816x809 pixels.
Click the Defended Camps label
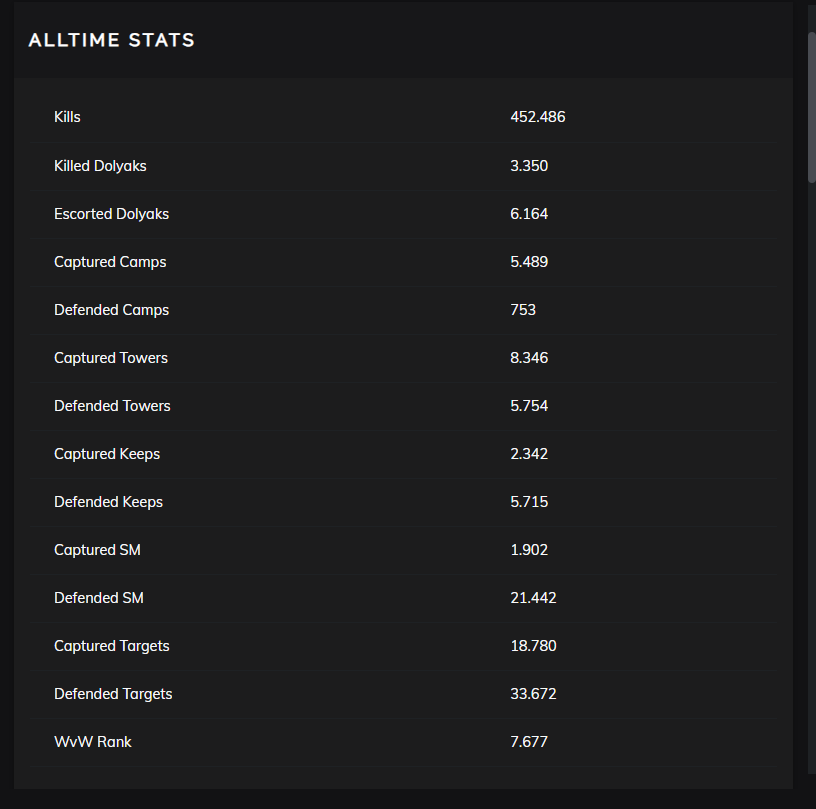click(x=111, y=310)
